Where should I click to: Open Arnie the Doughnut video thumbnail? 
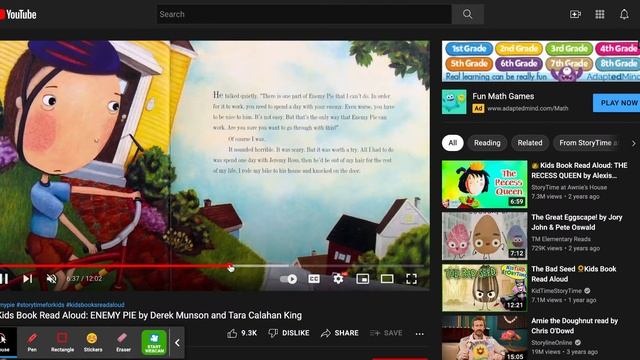point(484,338)
